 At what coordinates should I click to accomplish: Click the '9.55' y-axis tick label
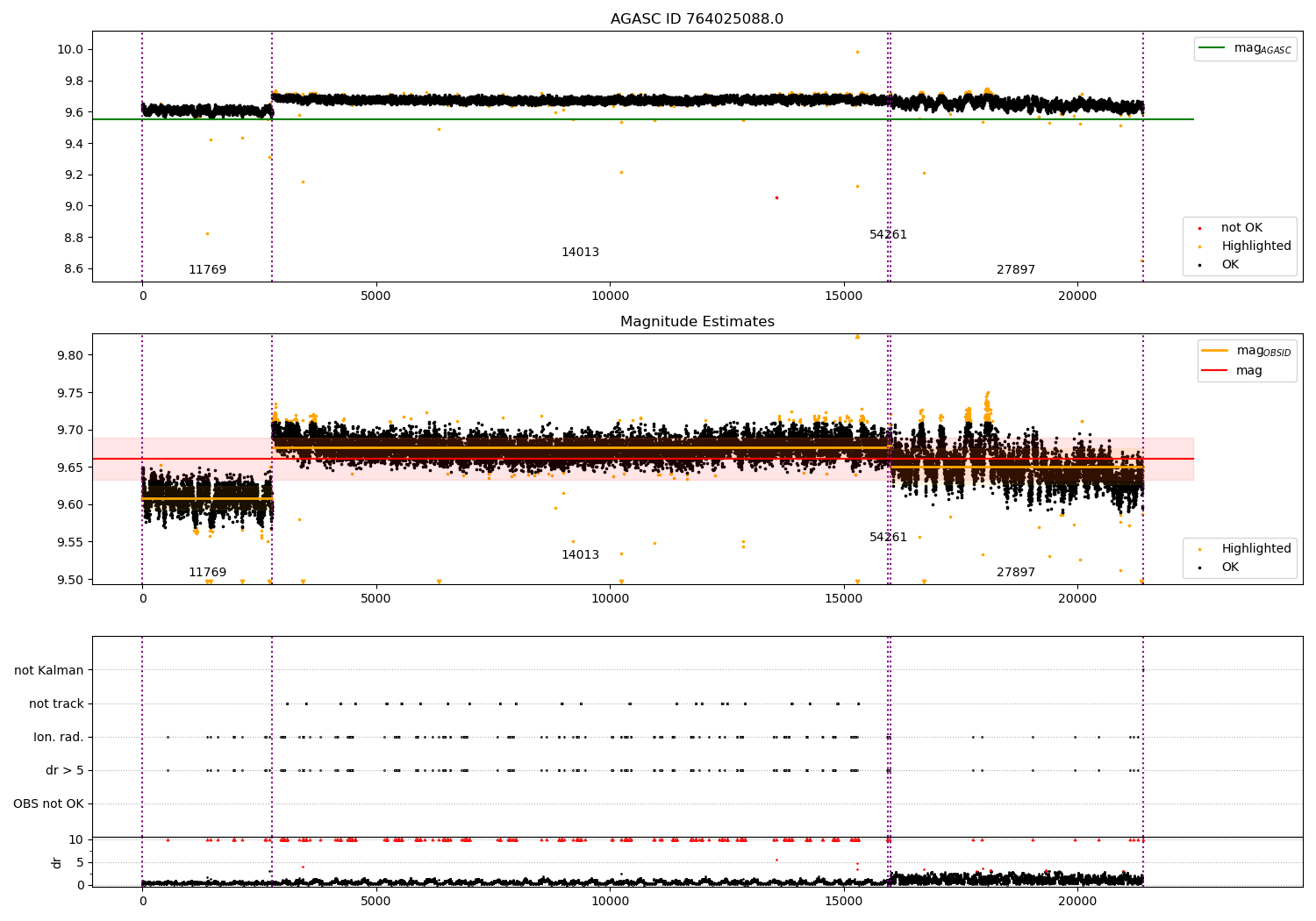coord(70,542)
